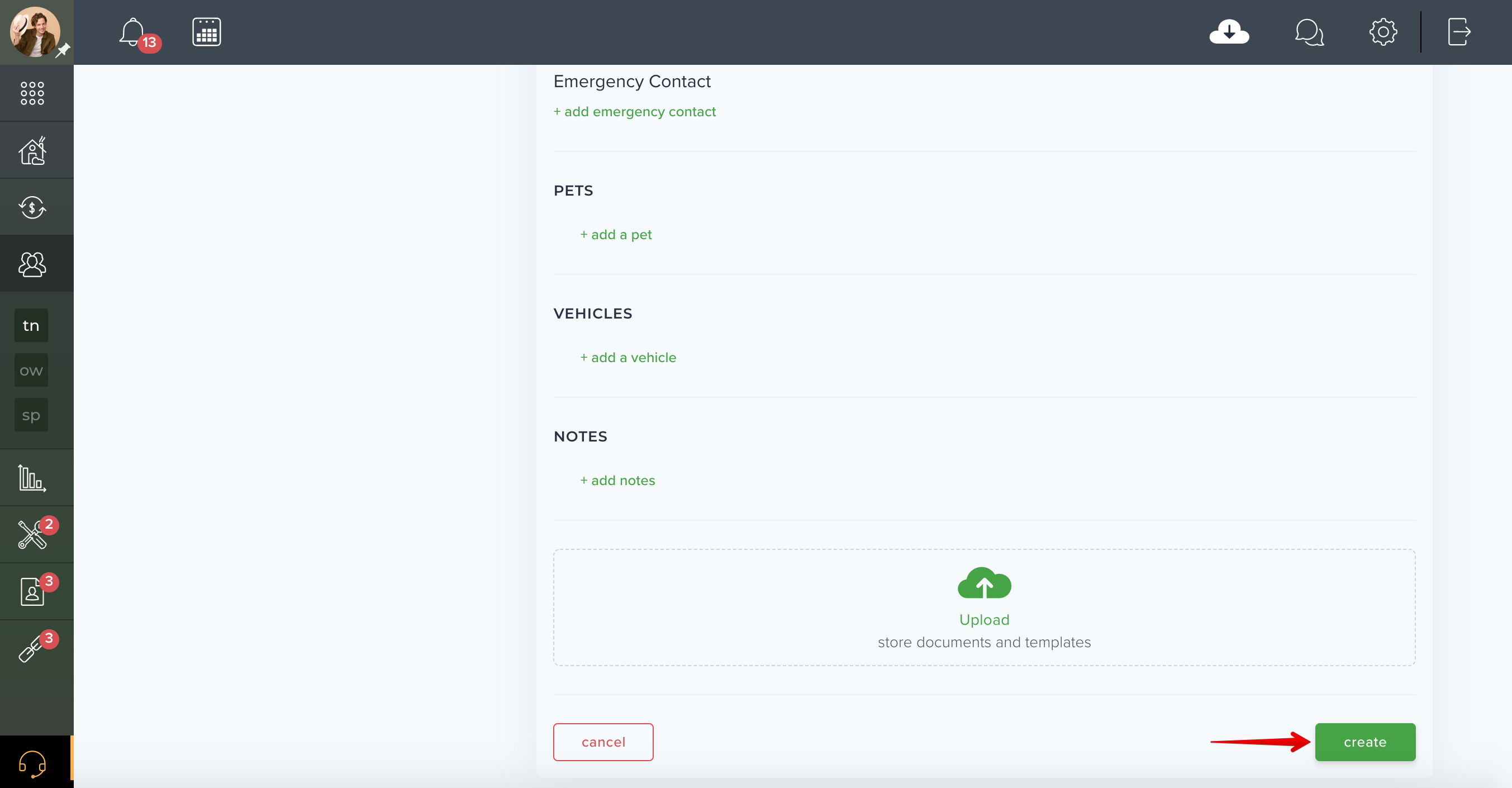This screenshot has height=788, width=1512.
Task: Select the tn tenants shortcut
Action: pyautogui.click(x=31, y=325)
